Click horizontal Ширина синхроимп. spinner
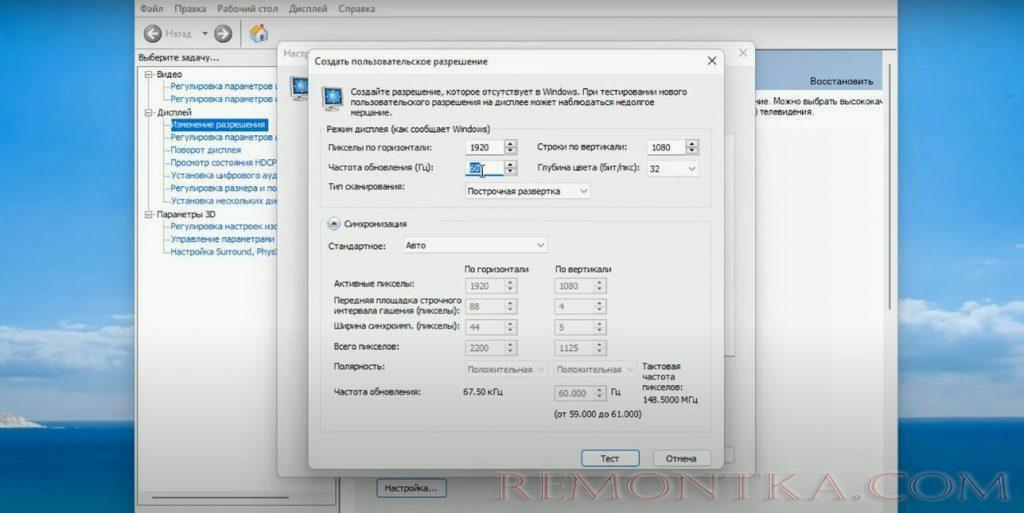The image size is (1024, 513). [x=511, y=327]
